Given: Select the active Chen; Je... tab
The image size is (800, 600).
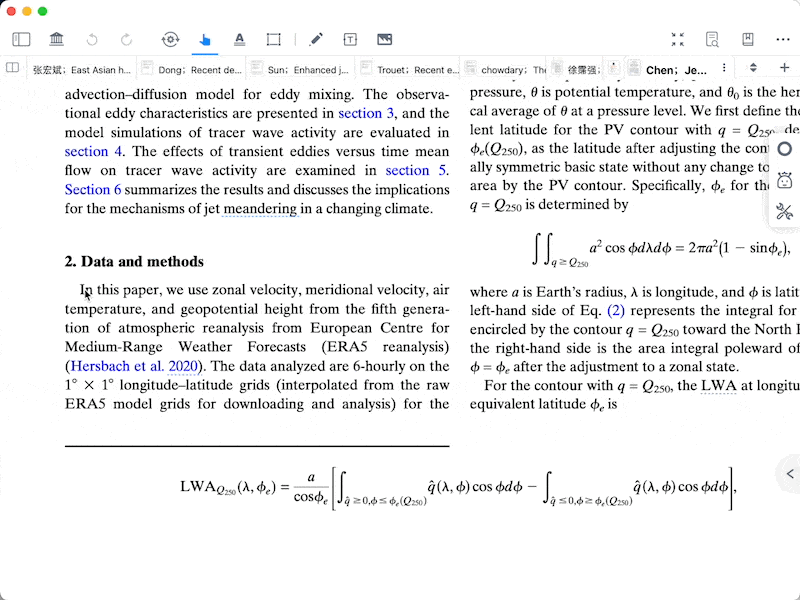Looking at the screenshot, I should click(676, 70).
